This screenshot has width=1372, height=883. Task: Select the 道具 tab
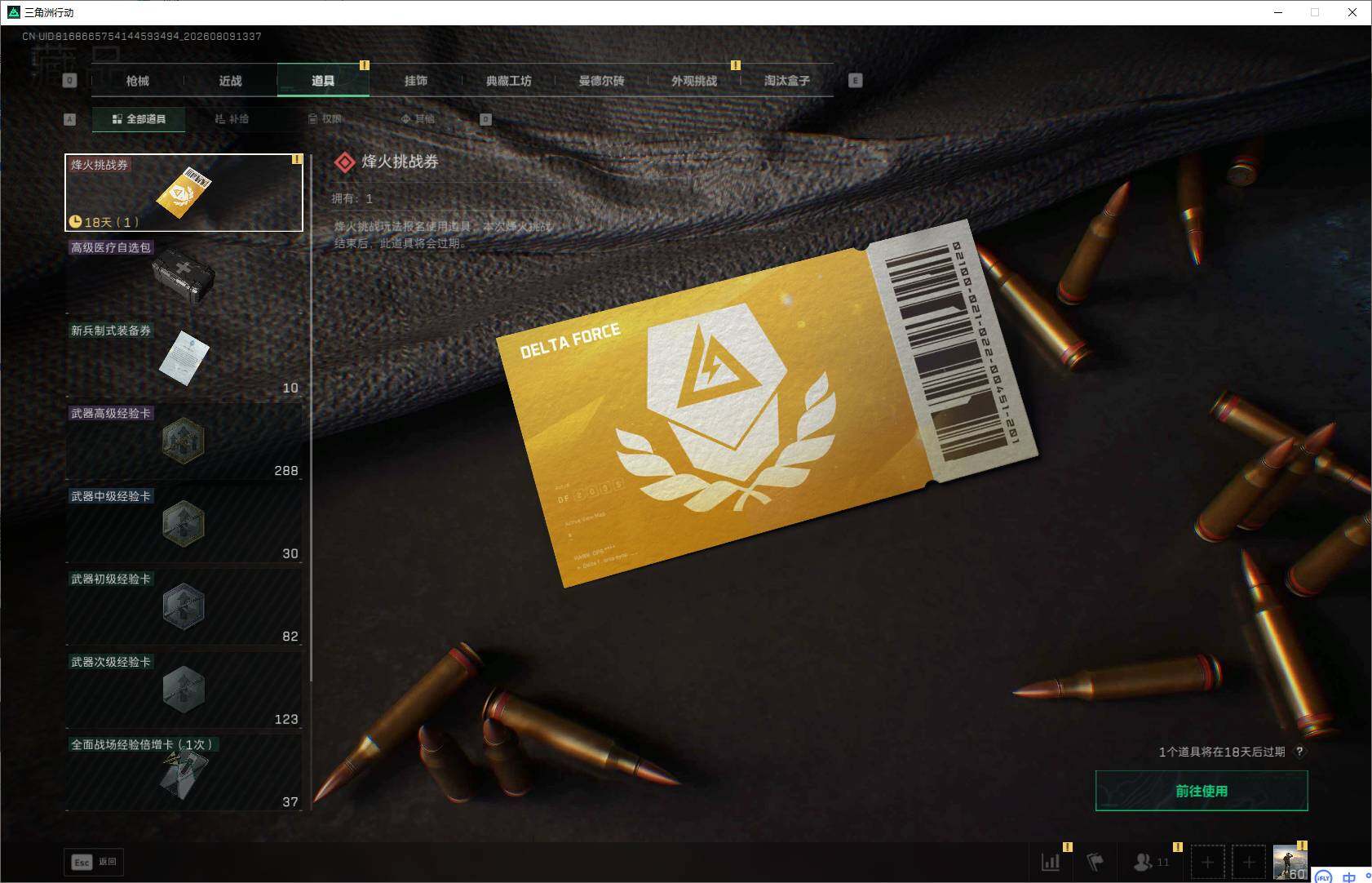coord(323,81)
